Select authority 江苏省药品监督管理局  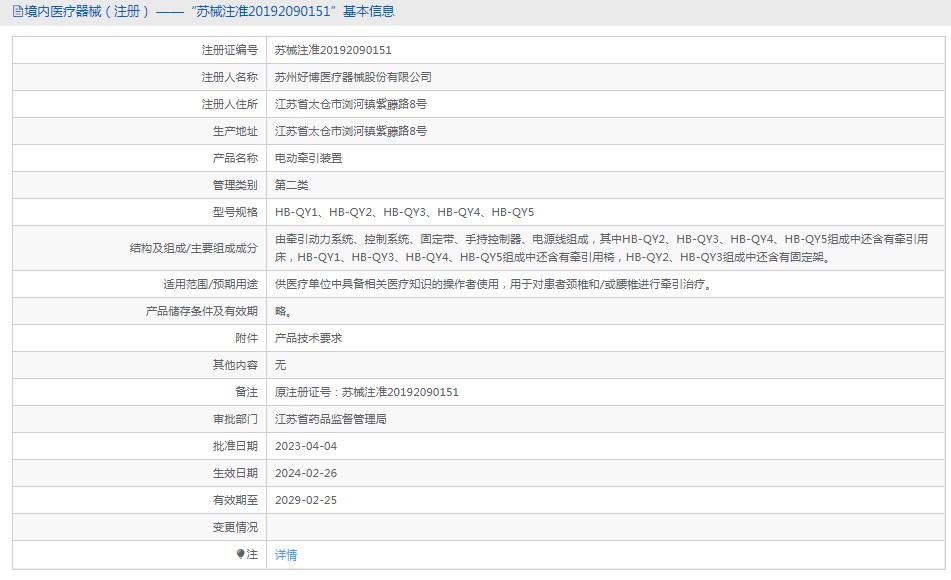331,419
